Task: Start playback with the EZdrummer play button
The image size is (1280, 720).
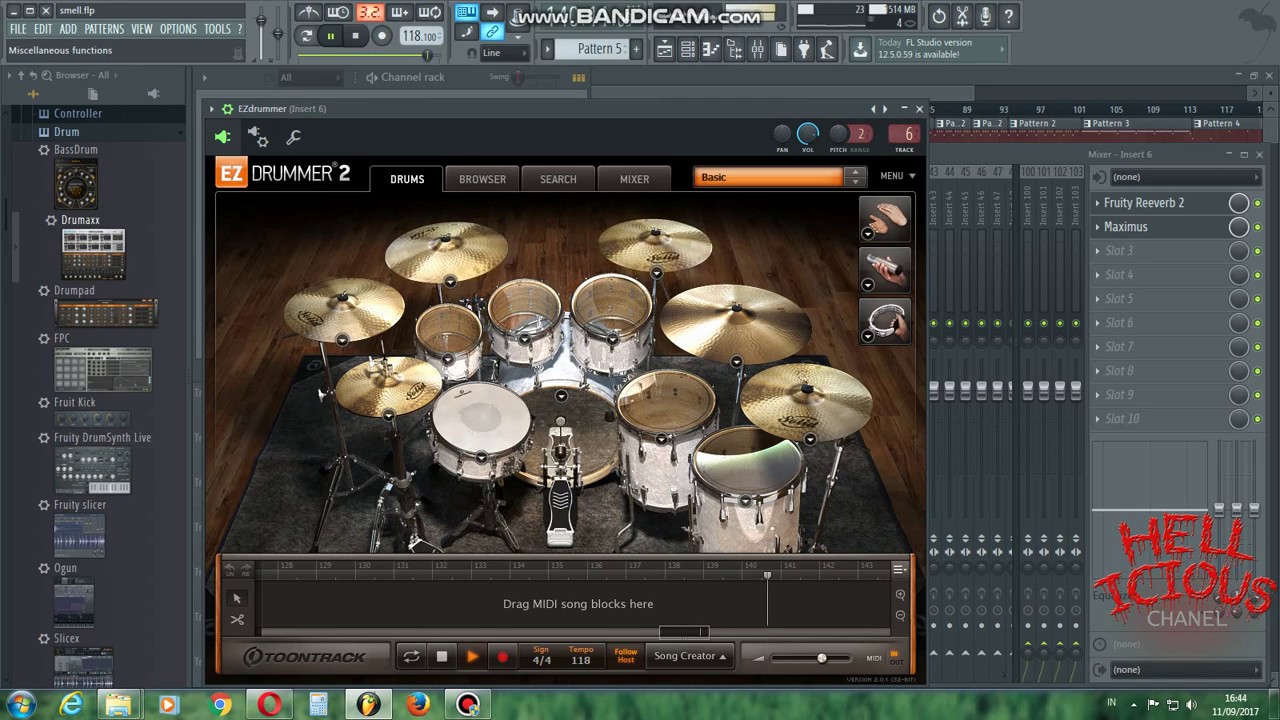Action: tap(472, 657)
